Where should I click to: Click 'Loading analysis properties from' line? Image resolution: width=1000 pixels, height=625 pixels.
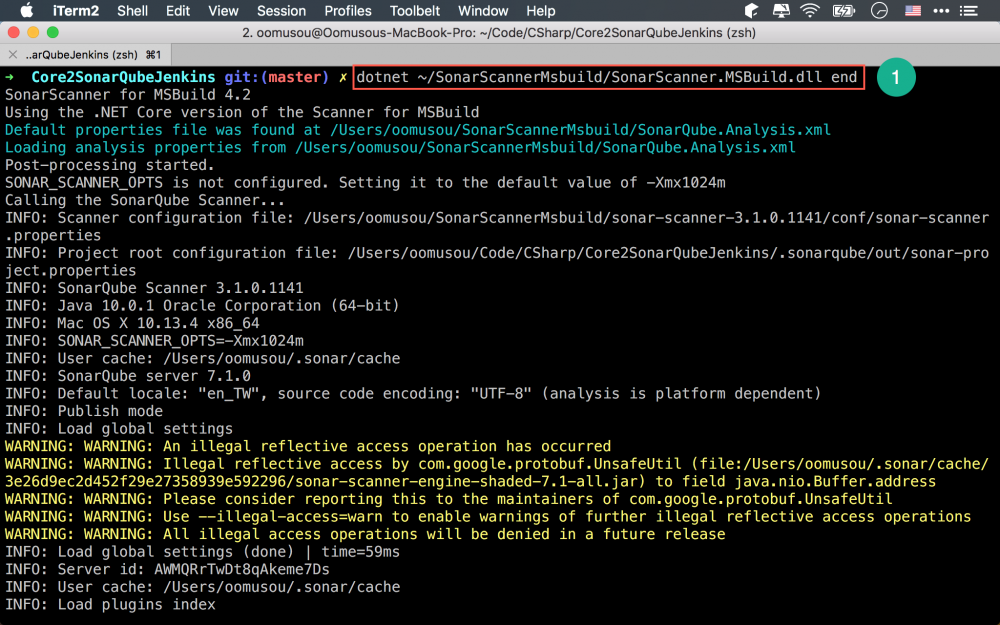(x=400, y=147)
